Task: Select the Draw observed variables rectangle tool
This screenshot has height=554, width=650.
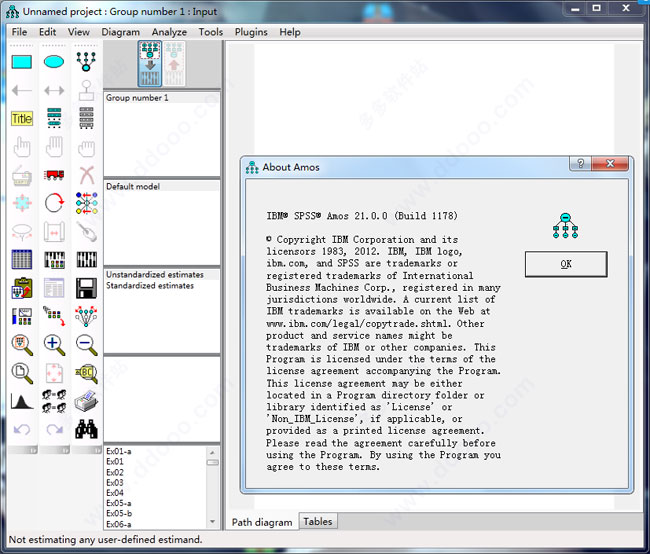Action: (22, 62)
